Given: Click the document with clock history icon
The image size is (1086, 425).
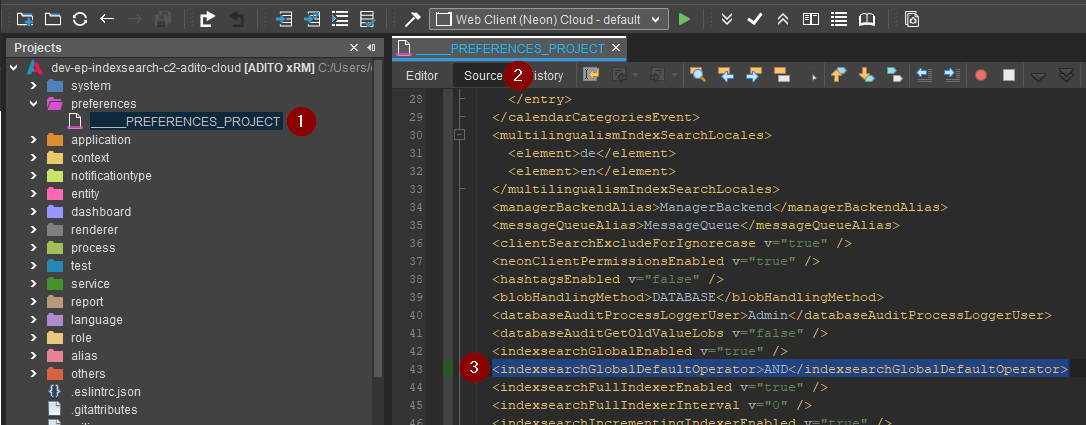Looking at the screenshot, I should point(912,19).
